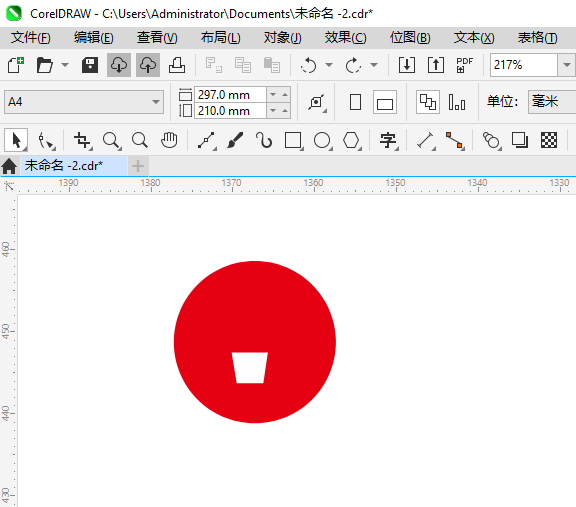
Task: Decrease page width with down stepper
Action: (x=273, y=95)
